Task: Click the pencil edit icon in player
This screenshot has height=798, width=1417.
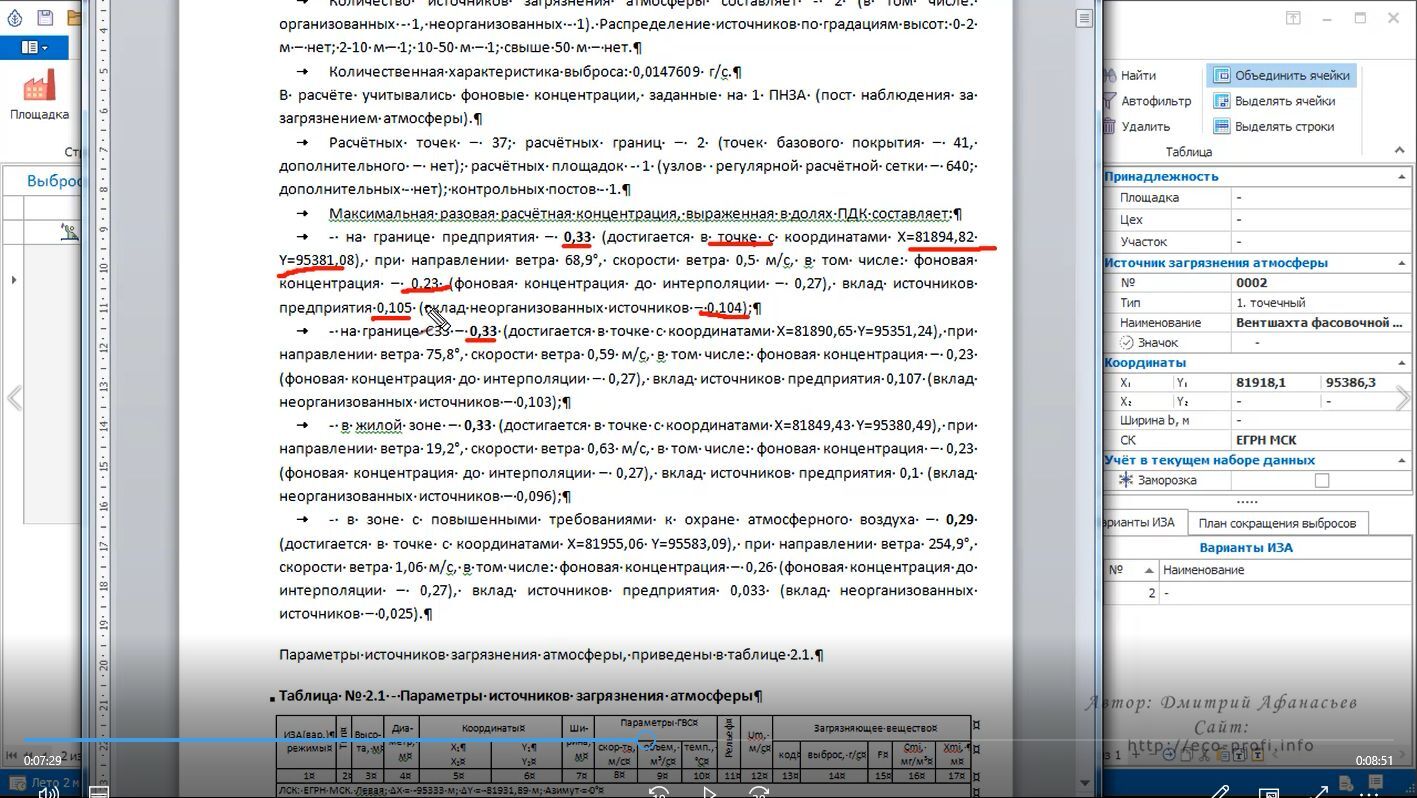Action: tap(1219, 792)
